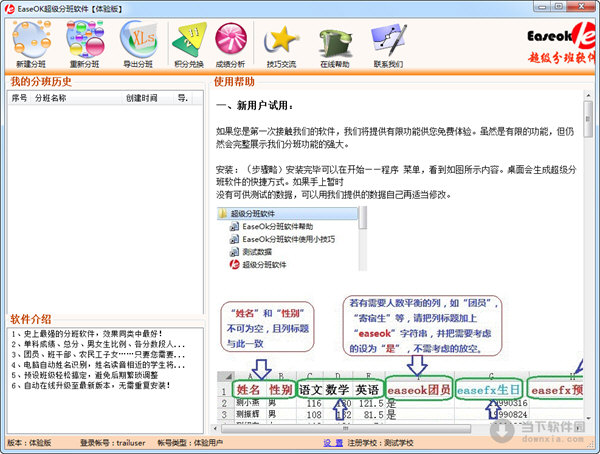Click the 软件介绍 panel title
The width and height of the screenshot is (600, 454).
click(x=31, y=319)
